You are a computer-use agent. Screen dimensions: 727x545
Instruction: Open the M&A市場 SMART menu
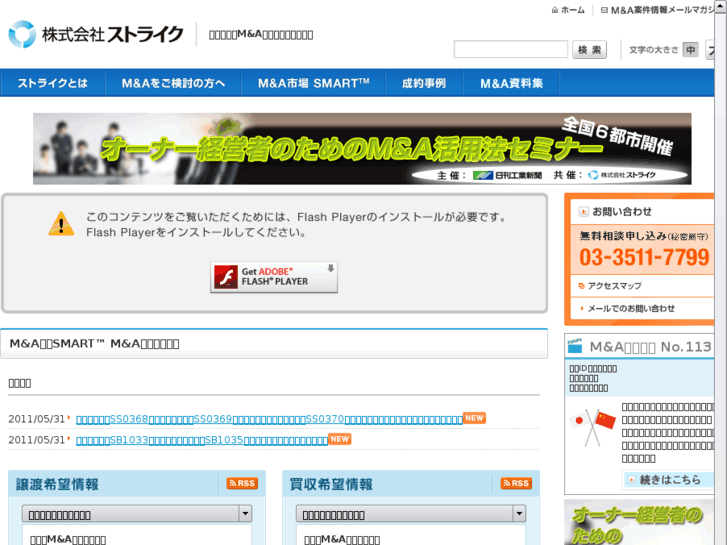click(313, 83)
